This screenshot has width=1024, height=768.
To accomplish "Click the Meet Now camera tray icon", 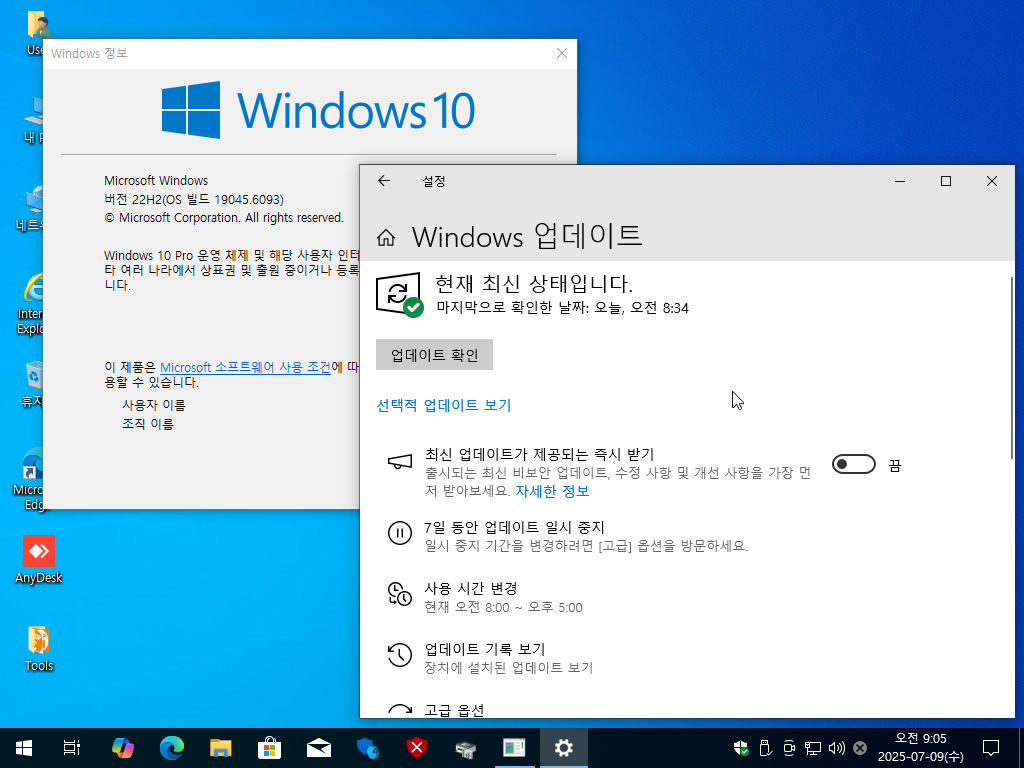I will (x=789, y=748).
